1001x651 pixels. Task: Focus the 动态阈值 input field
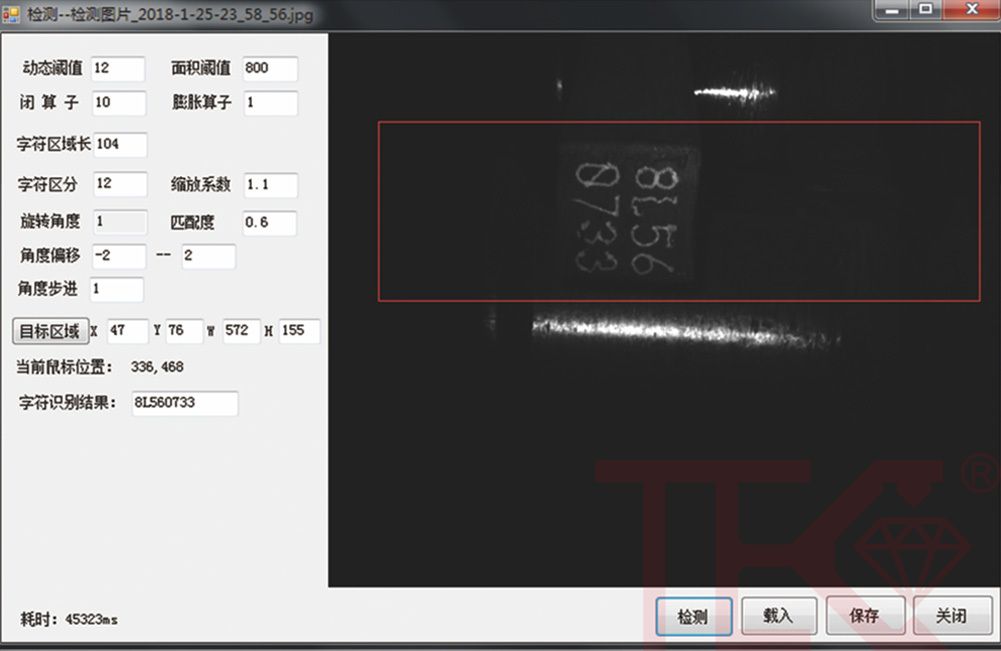[118, 69]
